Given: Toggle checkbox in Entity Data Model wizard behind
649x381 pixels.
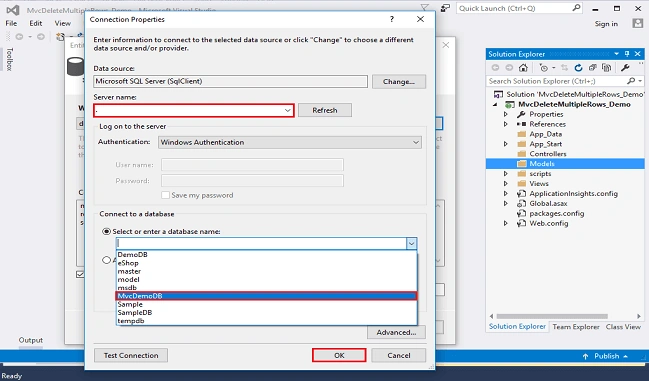Looking at the screenshot, I should 80,274.
